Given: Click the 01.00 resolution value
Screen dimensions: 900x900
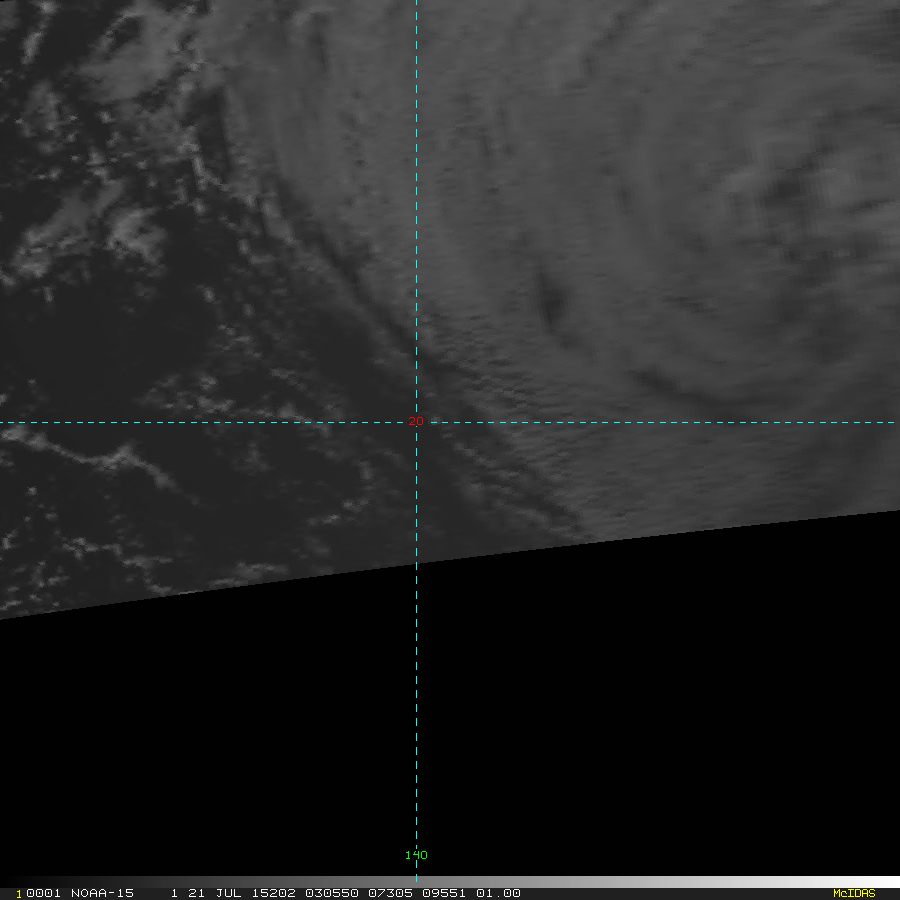Looking at the screenshot, I should point(498,893).
